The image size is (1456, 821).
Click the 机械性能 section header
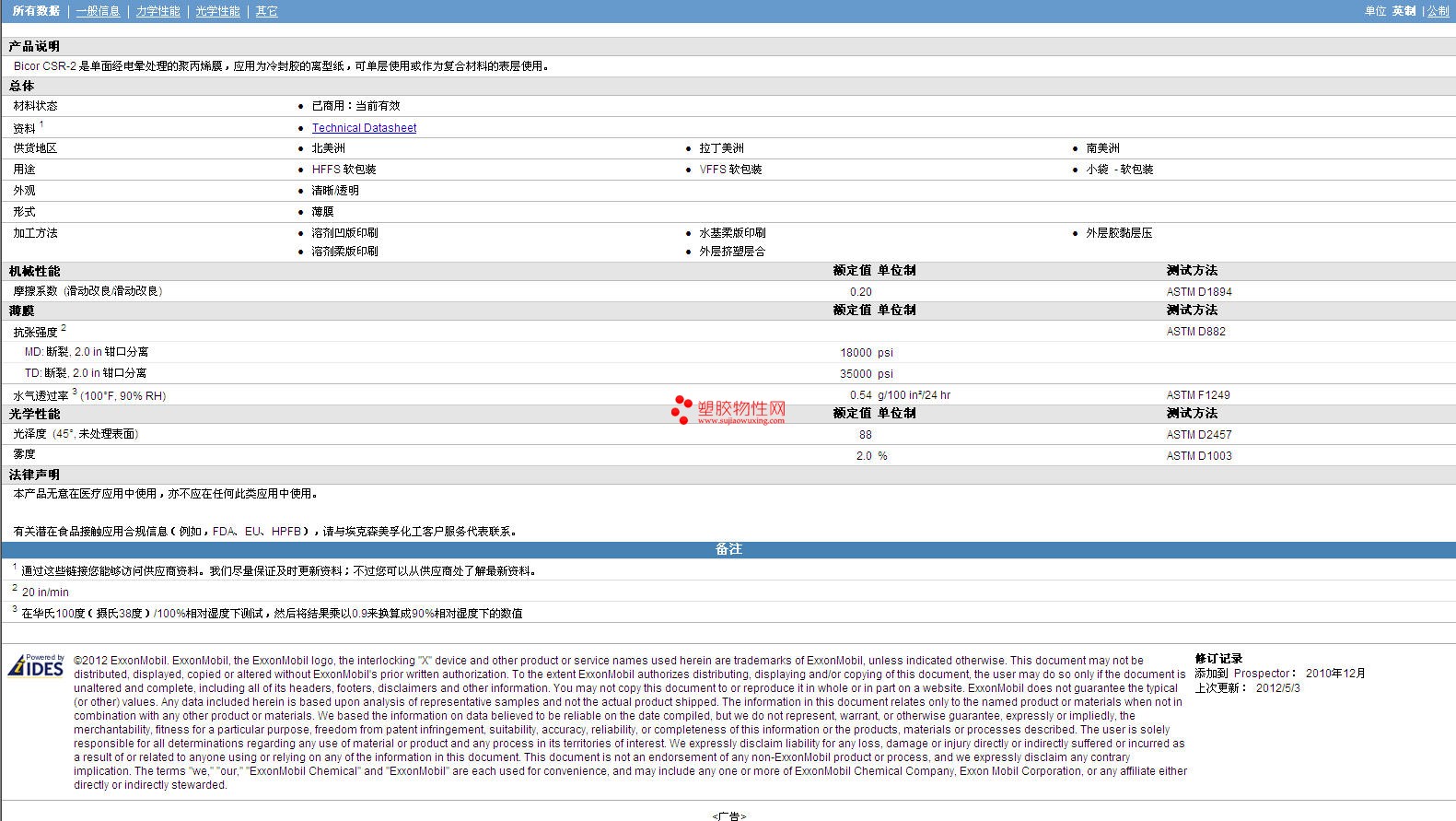(x=34, y=271)
